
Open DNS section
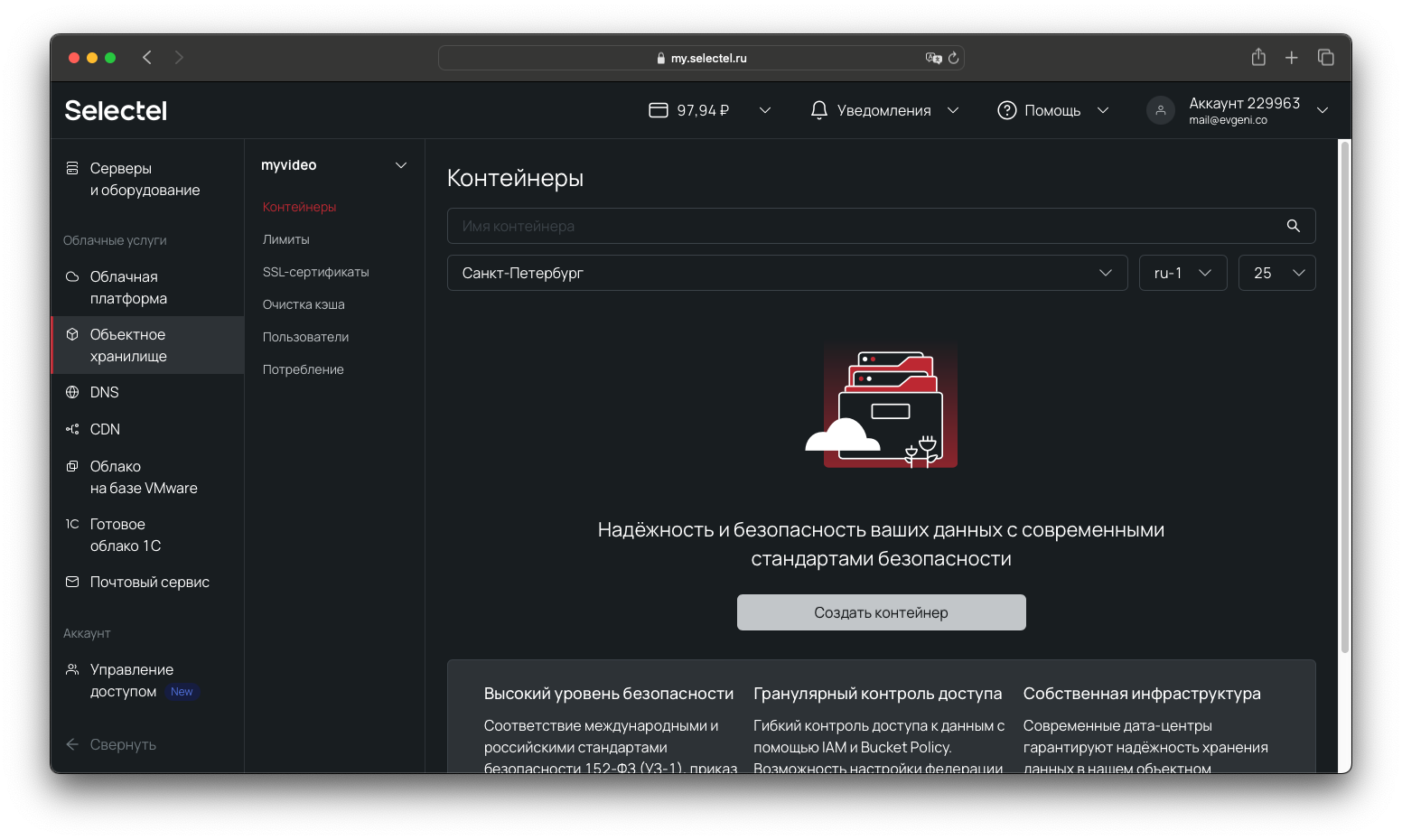147,392
